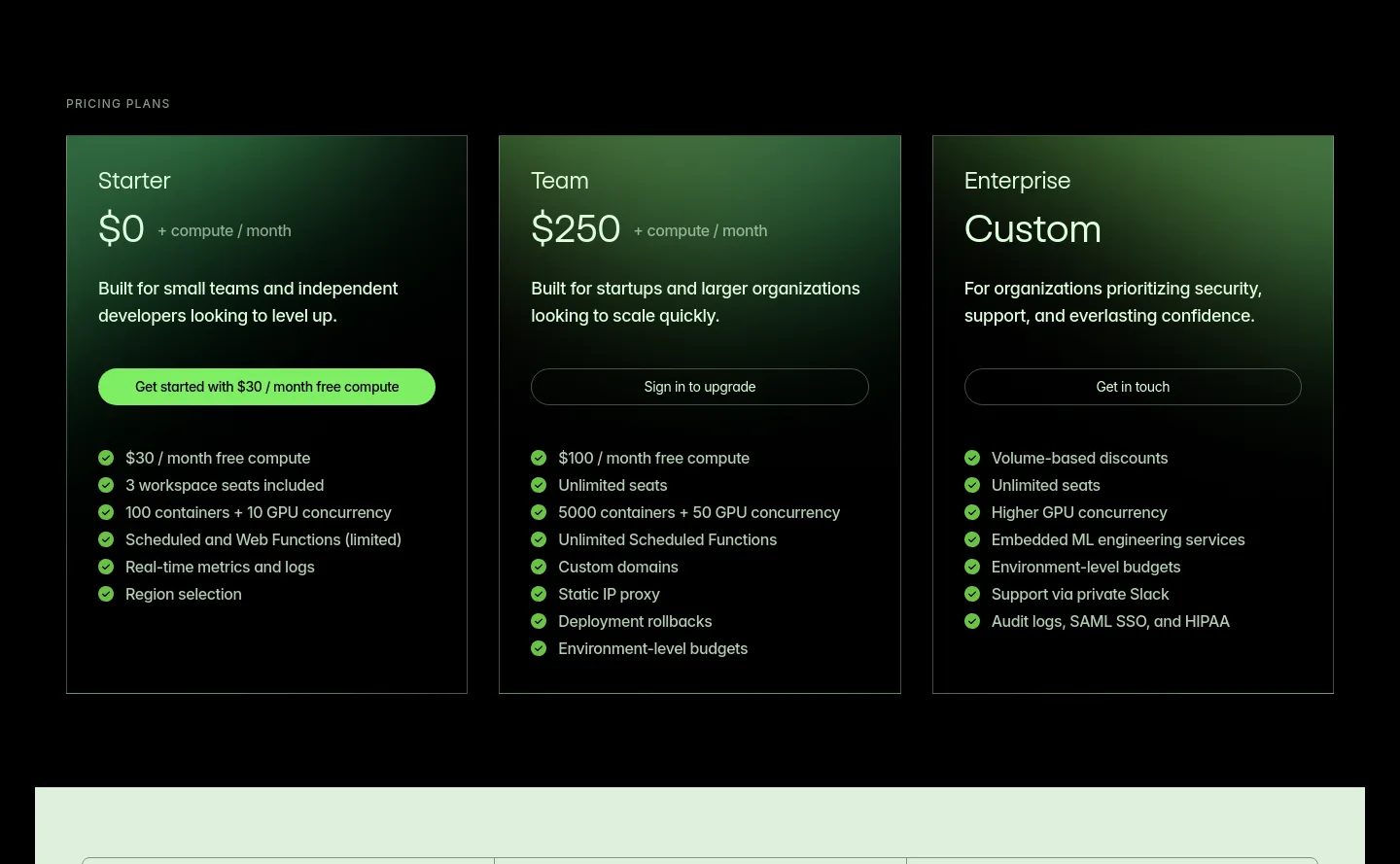Click the Sign in to upgrade button
This screenshot has height=864, width=1400.
point(700,387)
